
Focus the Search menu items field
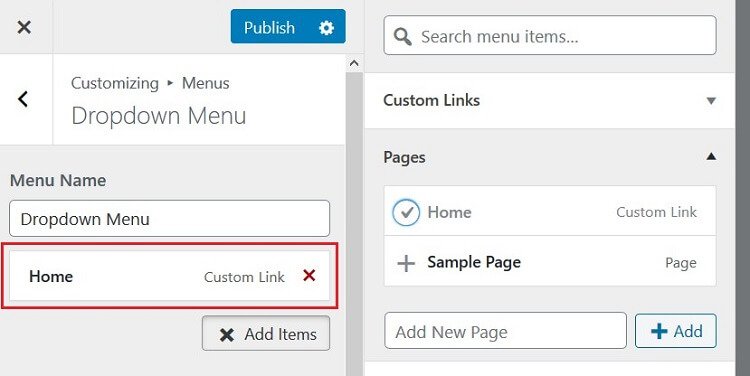coord(550,35)
